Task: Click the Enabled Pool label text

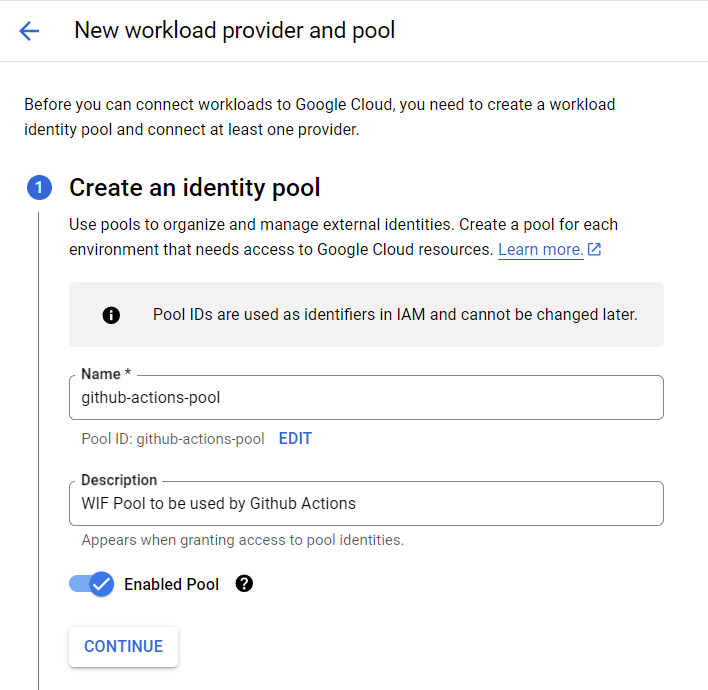Action: pos(171,584)
